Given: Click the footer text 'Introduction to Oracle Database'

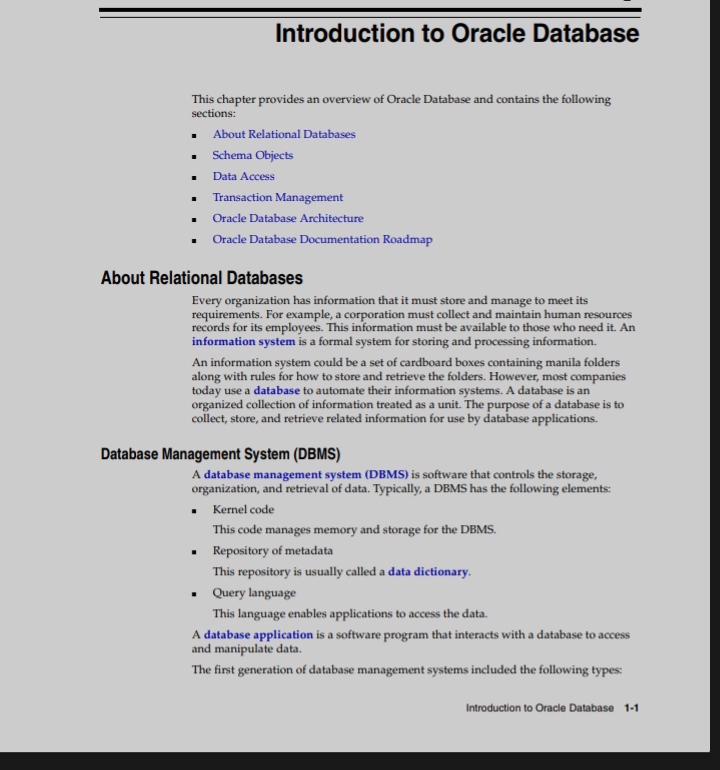Looking at the screenshot, I should (x=540, y=708).
